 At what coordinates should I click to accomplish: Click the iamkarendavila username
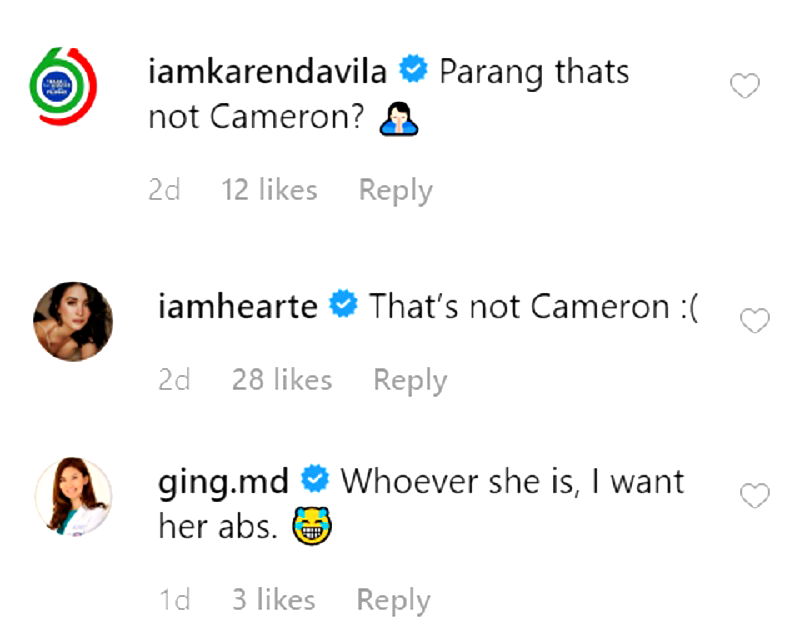click(267, 71)
